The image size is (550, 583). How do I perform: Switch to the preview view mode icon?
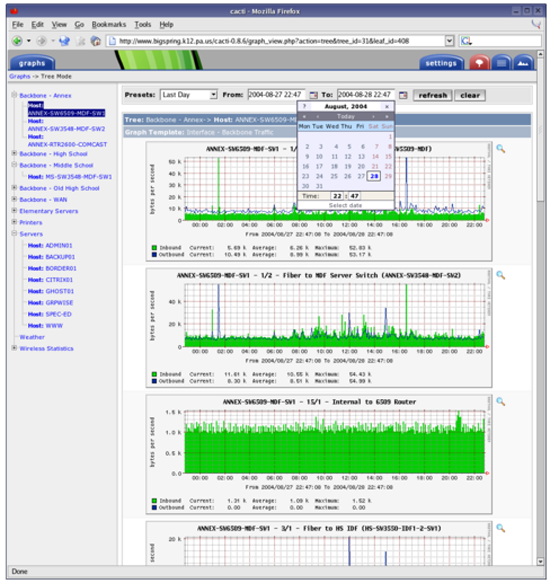(523, 63)
